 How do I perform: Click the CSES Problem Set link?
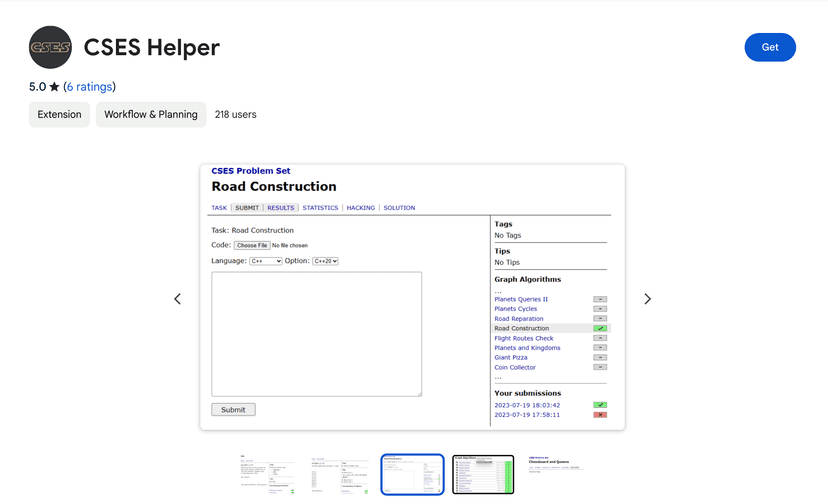[251, 171]
